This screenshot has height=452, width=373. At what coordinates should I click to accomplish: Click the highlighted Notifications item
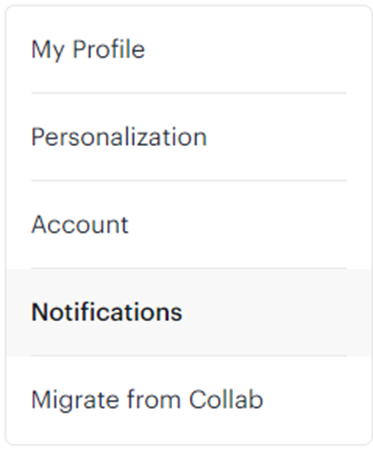tap(189, 312)
